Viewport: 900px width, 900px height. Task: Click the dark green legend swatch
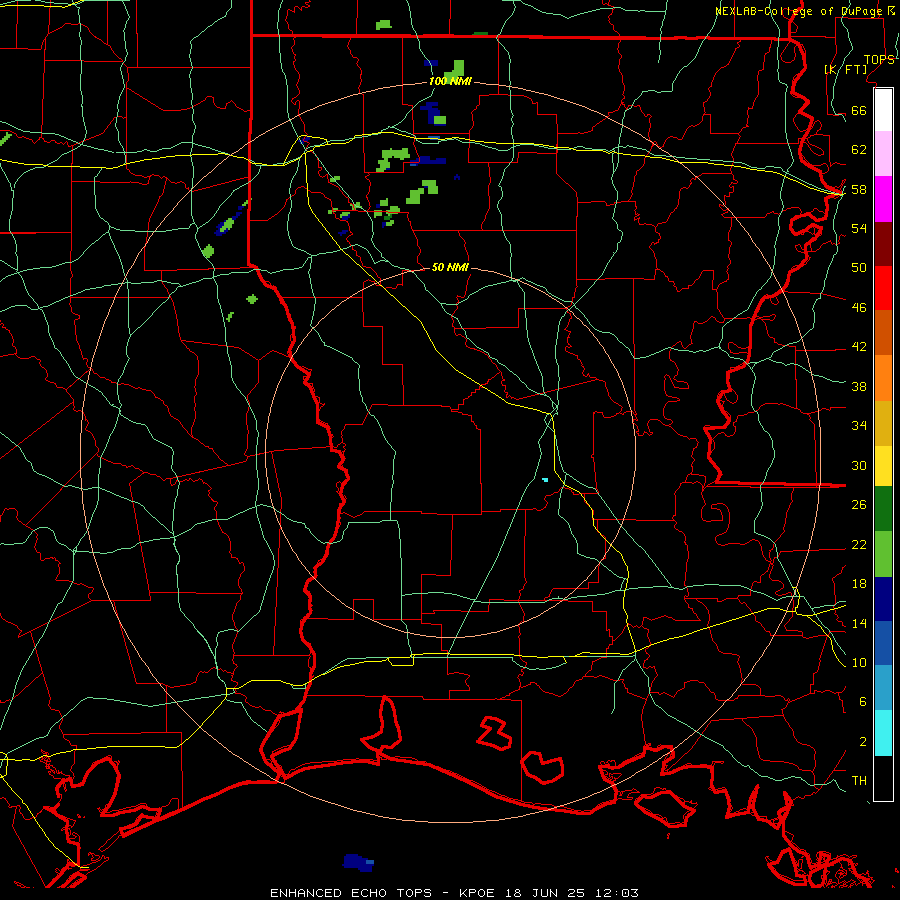coord(883,509)
